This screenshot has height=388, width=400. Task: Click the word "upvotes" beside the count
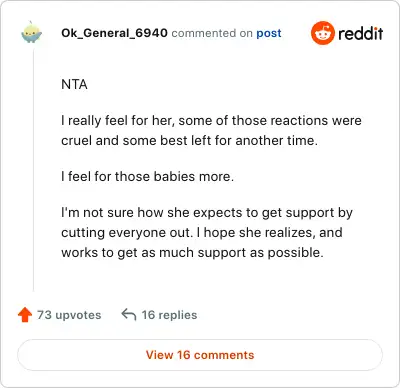[x=78, y=315]
